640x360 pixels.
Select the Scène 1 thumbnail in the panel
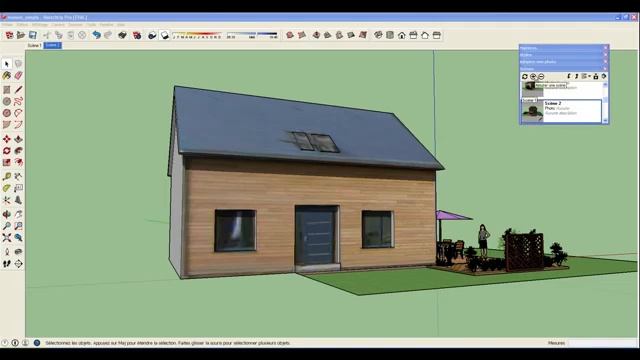coord(533,89)
